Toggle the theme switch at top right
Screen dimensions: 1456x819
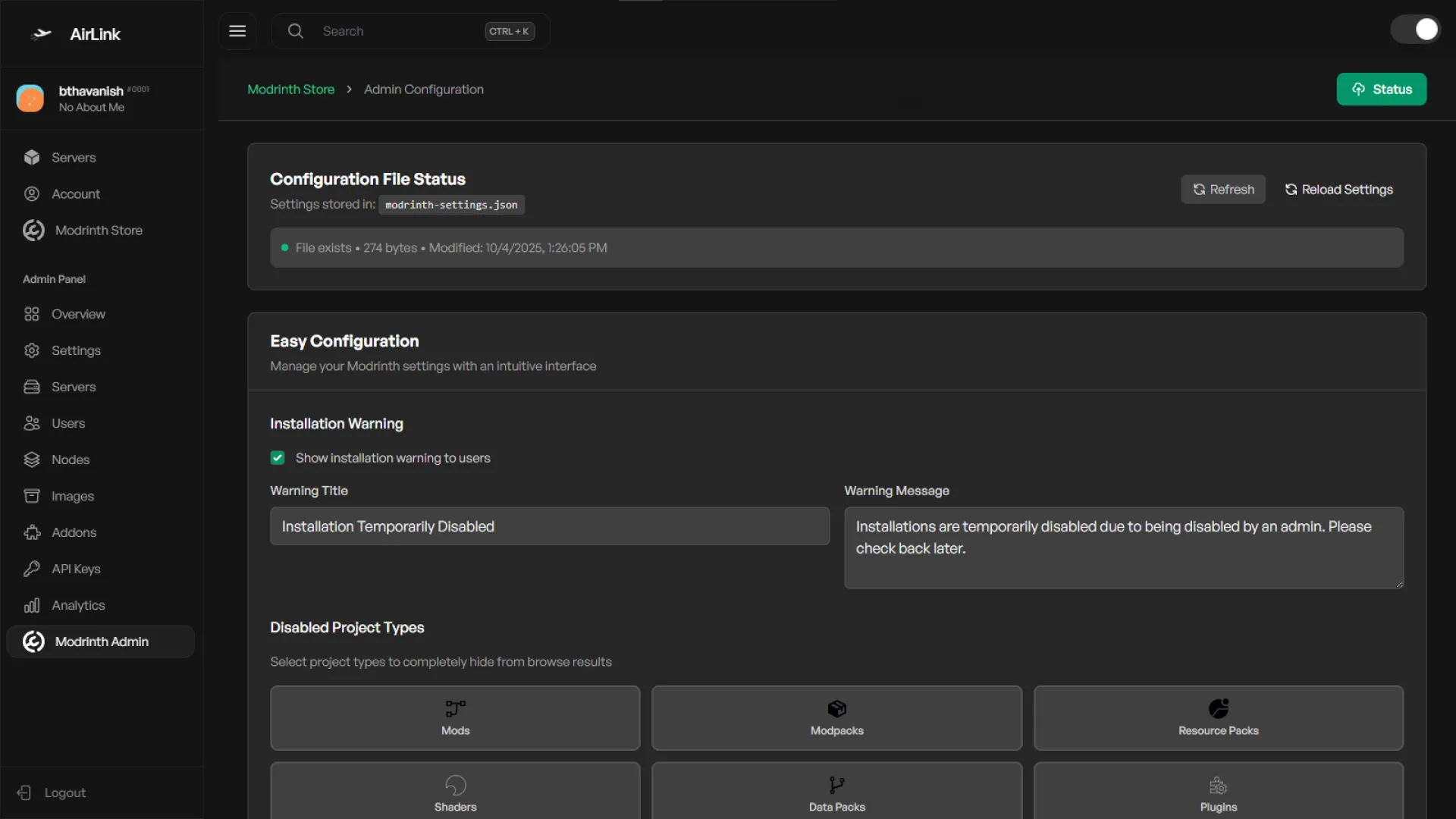tap(1415, 30)
